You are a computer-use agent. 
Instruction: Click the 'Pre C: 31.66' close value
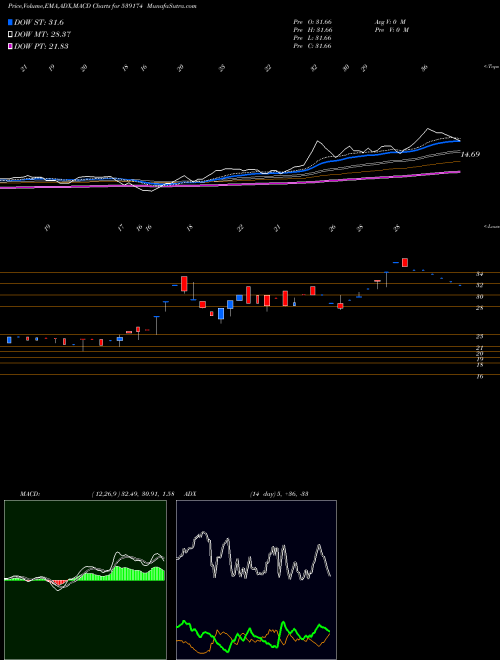313,46
